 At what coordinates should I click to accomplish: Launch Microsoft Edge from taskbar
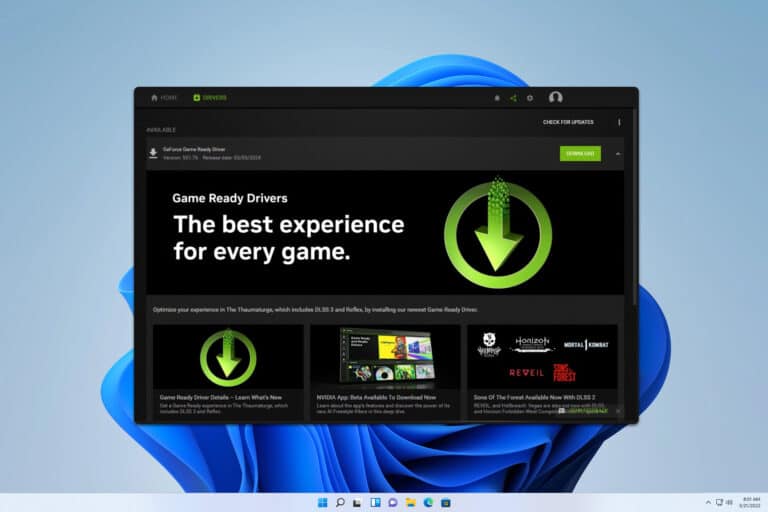pyautogui.click(x=428, y=503)
